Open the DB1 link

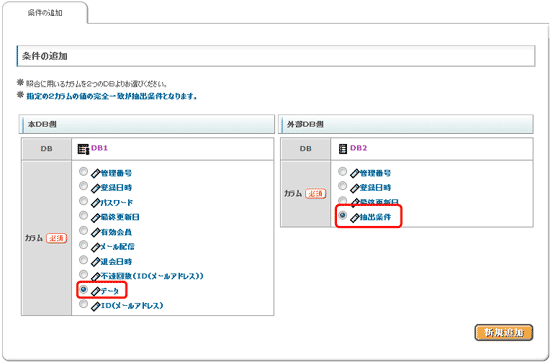99,148
